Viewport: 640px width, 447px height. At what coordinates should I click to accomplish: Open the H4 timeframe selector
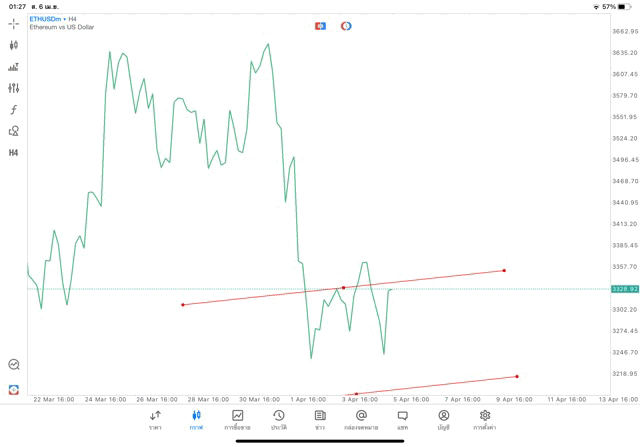tap(13, 153)
